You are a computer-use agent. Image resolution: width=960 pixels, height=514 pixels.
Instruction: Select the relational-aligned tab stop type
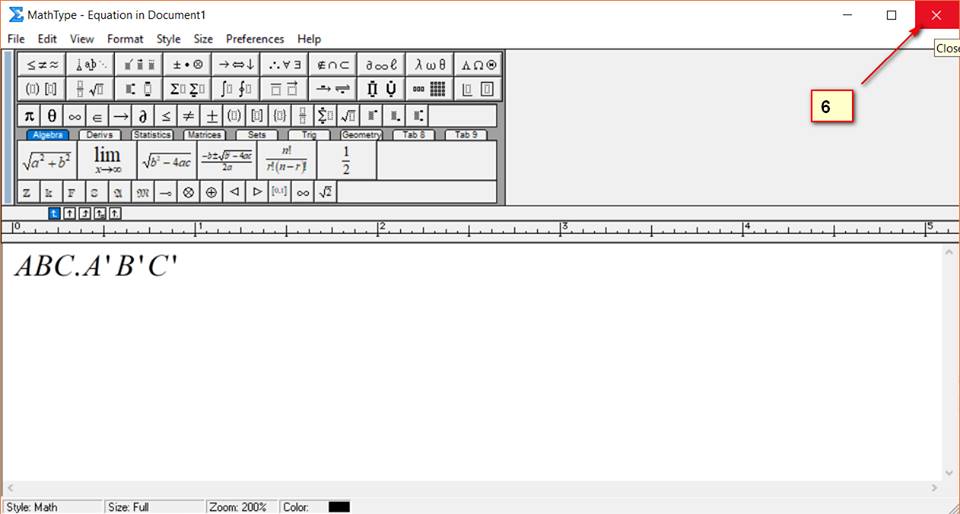click(100, 213)
